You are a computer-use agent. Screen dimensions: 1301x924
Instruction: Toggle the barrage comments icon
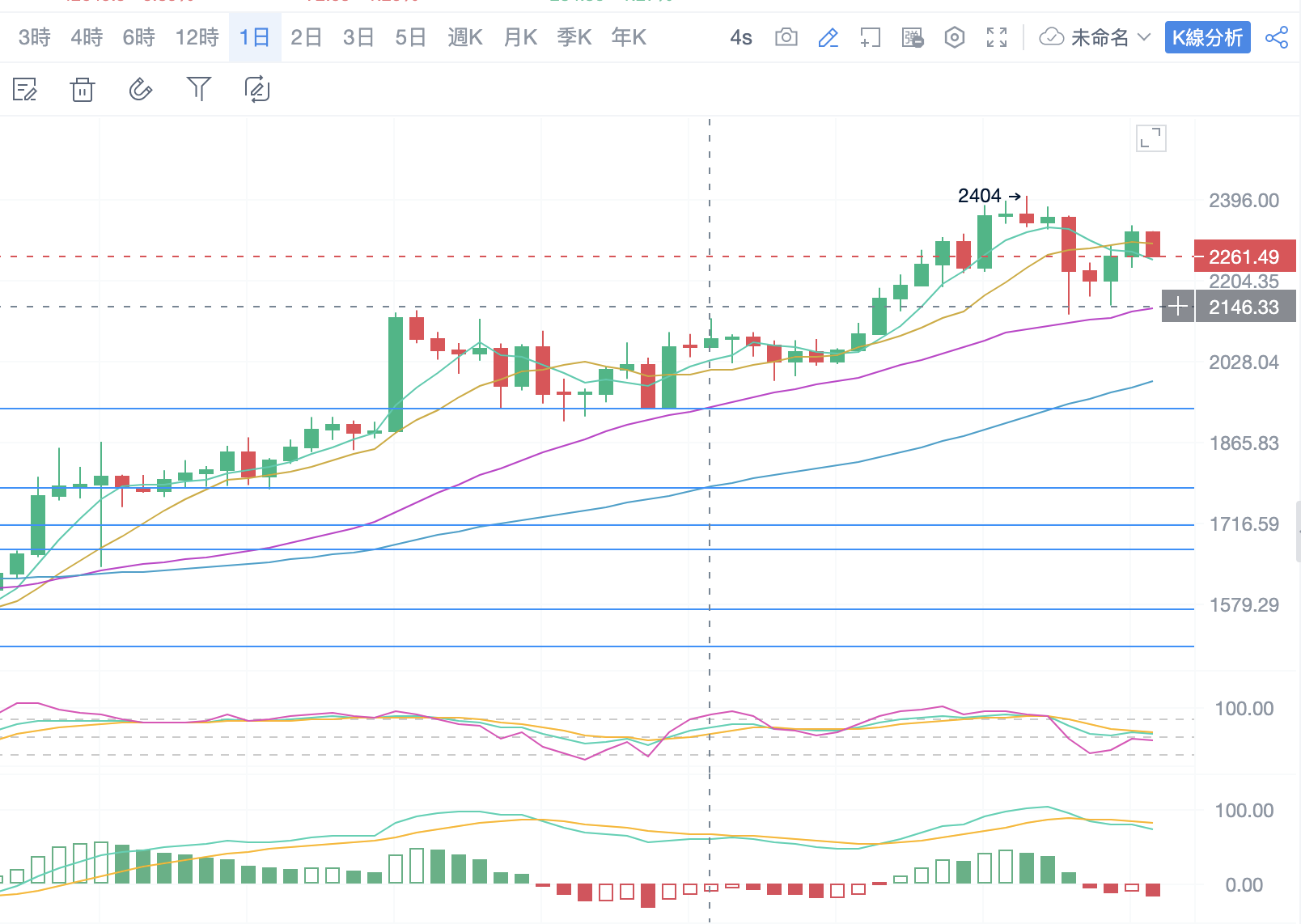click(912, 37)
